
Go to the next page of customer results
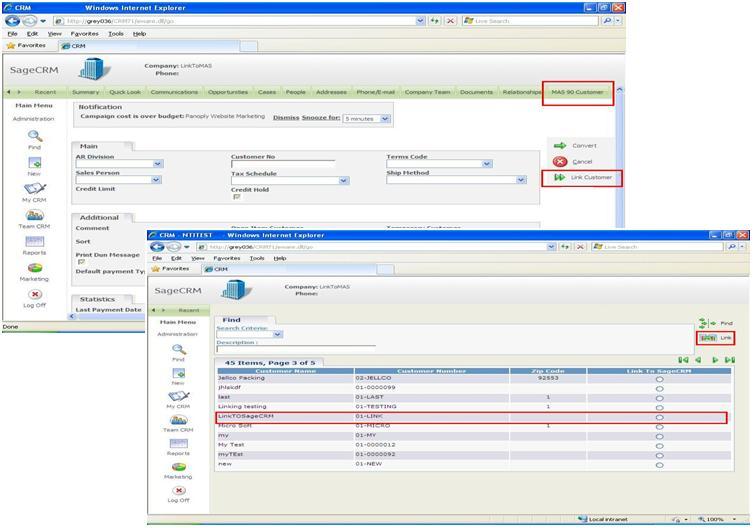coord(715,360)
